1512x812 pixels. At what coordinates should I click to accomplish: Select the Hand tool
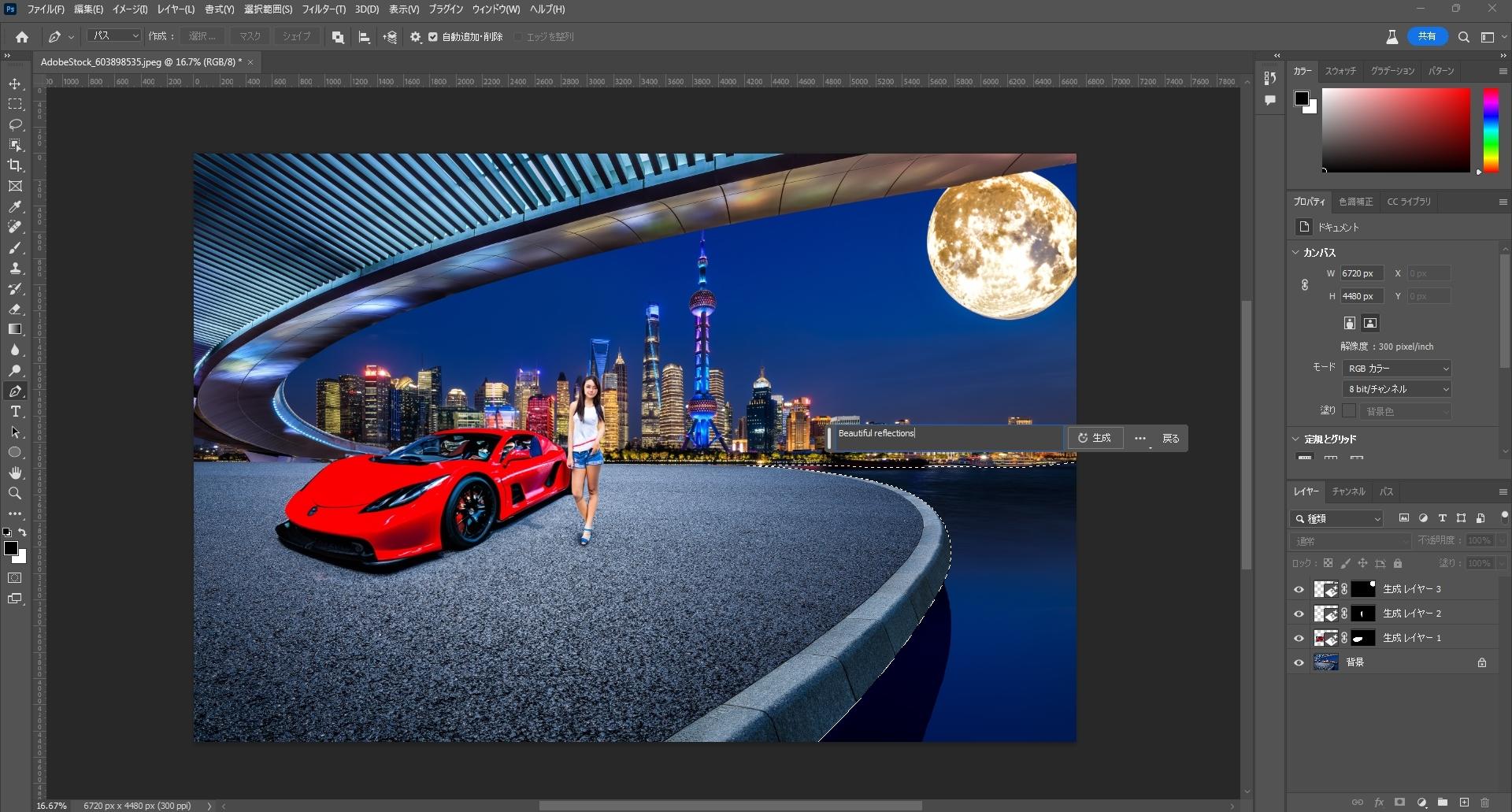[x=15, y=473]
